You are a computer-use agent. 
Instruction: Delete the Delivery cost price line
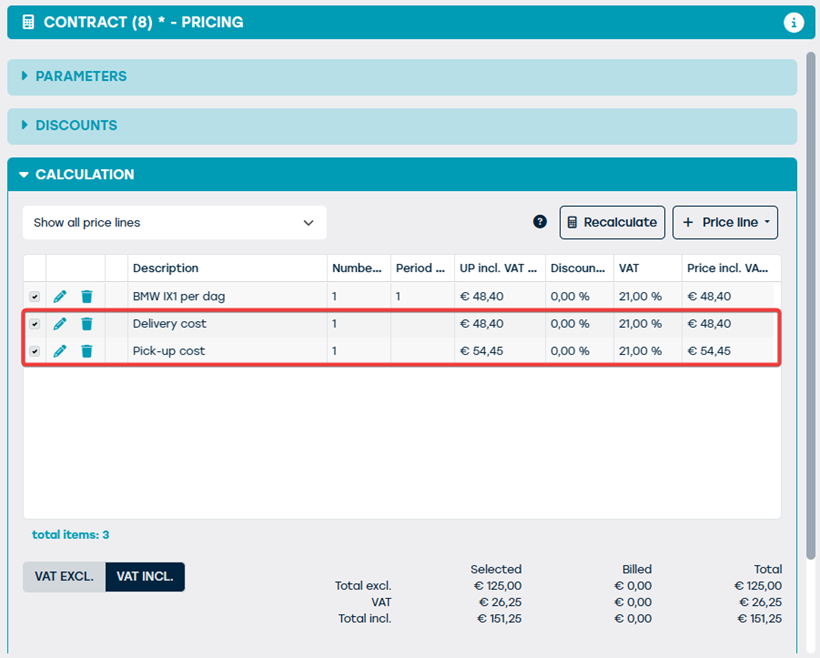[x=87, y=324]
